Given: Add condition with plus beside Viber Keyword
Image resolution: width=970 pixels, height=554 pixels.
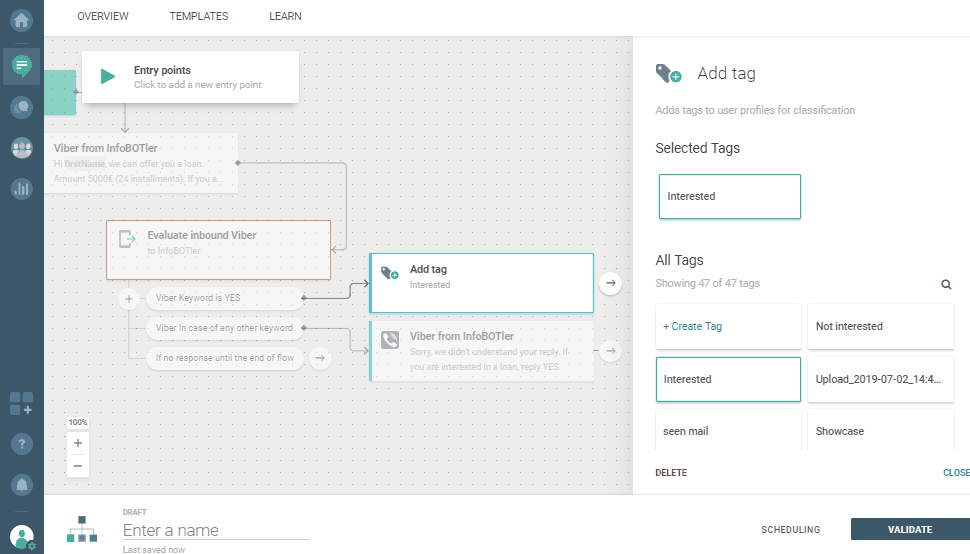Looking at the screenshot, I should [x=128, y=298].
